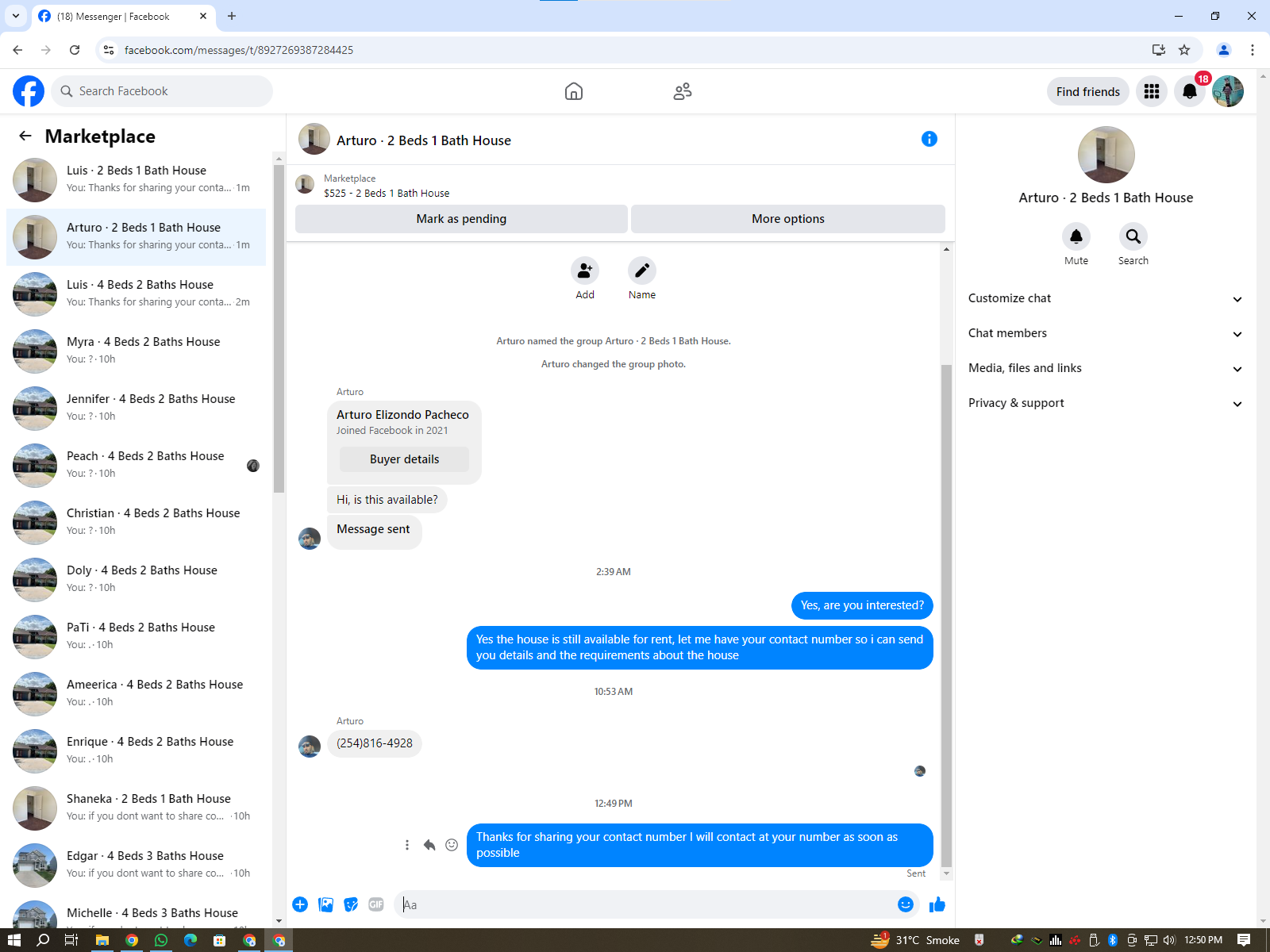Viewport: 1270px width, 952px height.
Task: Open Microsoft Edge from the taskbar
Action: coord(190,940)
